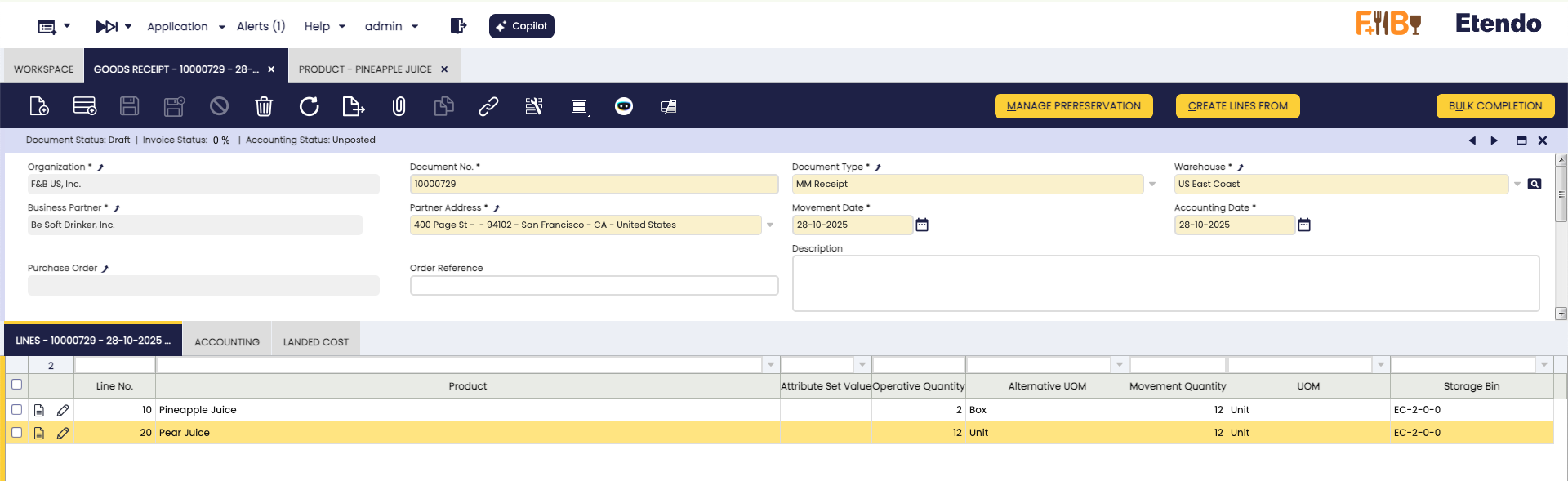Check the Pineapple Juice row checkbox

tap(16, 410)
